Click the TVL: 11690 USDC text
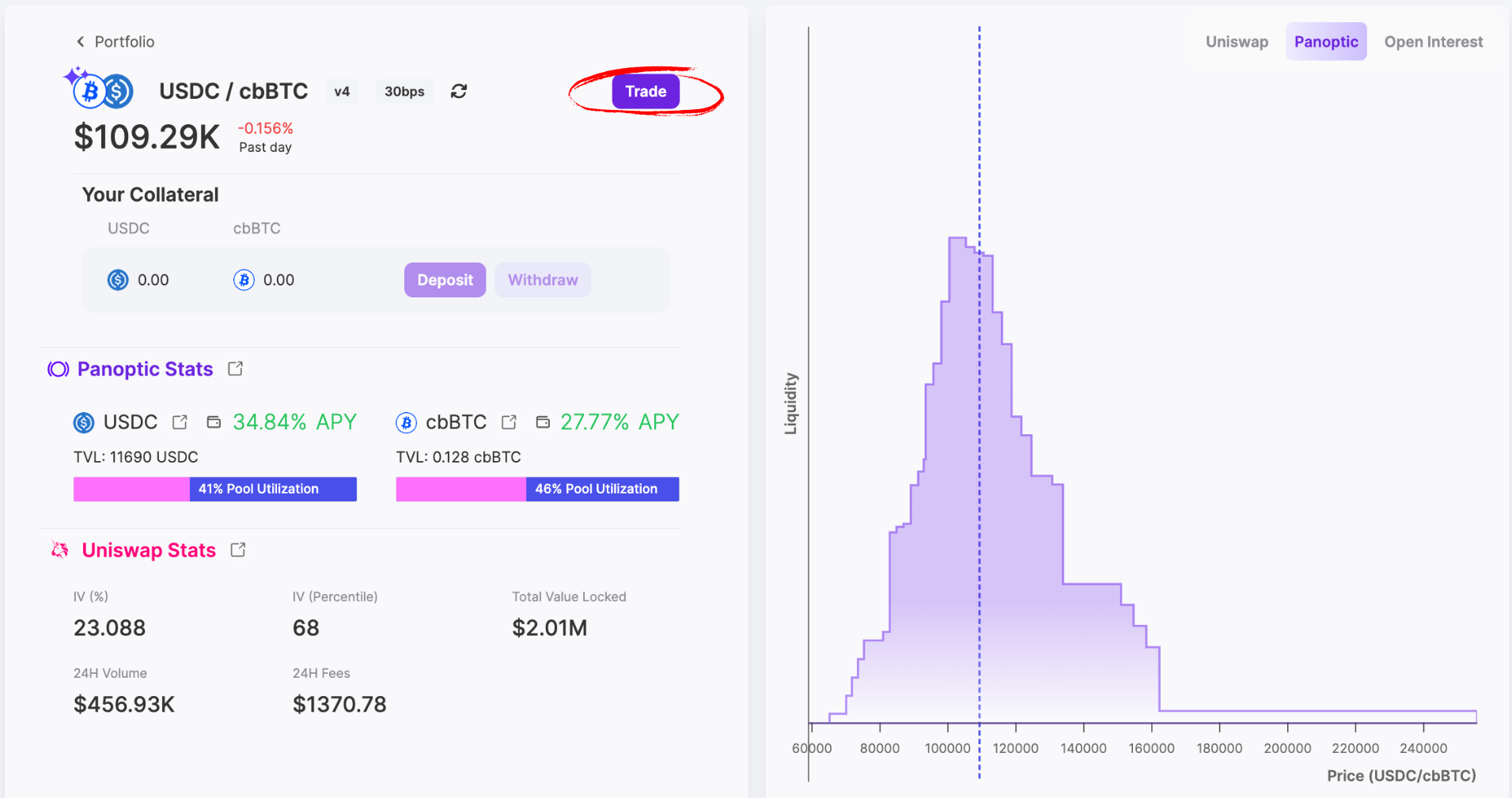The width and height of the screenshot is (1512, 798). click(136, 457)
